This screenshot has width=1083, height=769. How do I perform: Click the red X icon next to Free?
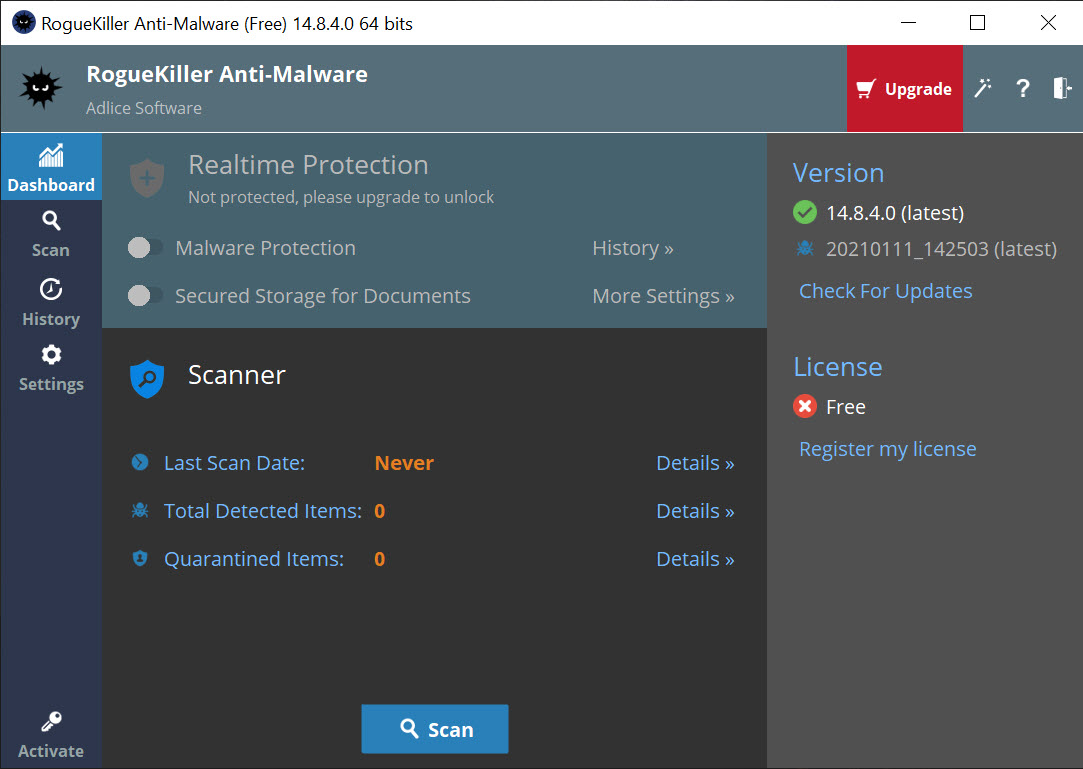(x=805, y=407)
